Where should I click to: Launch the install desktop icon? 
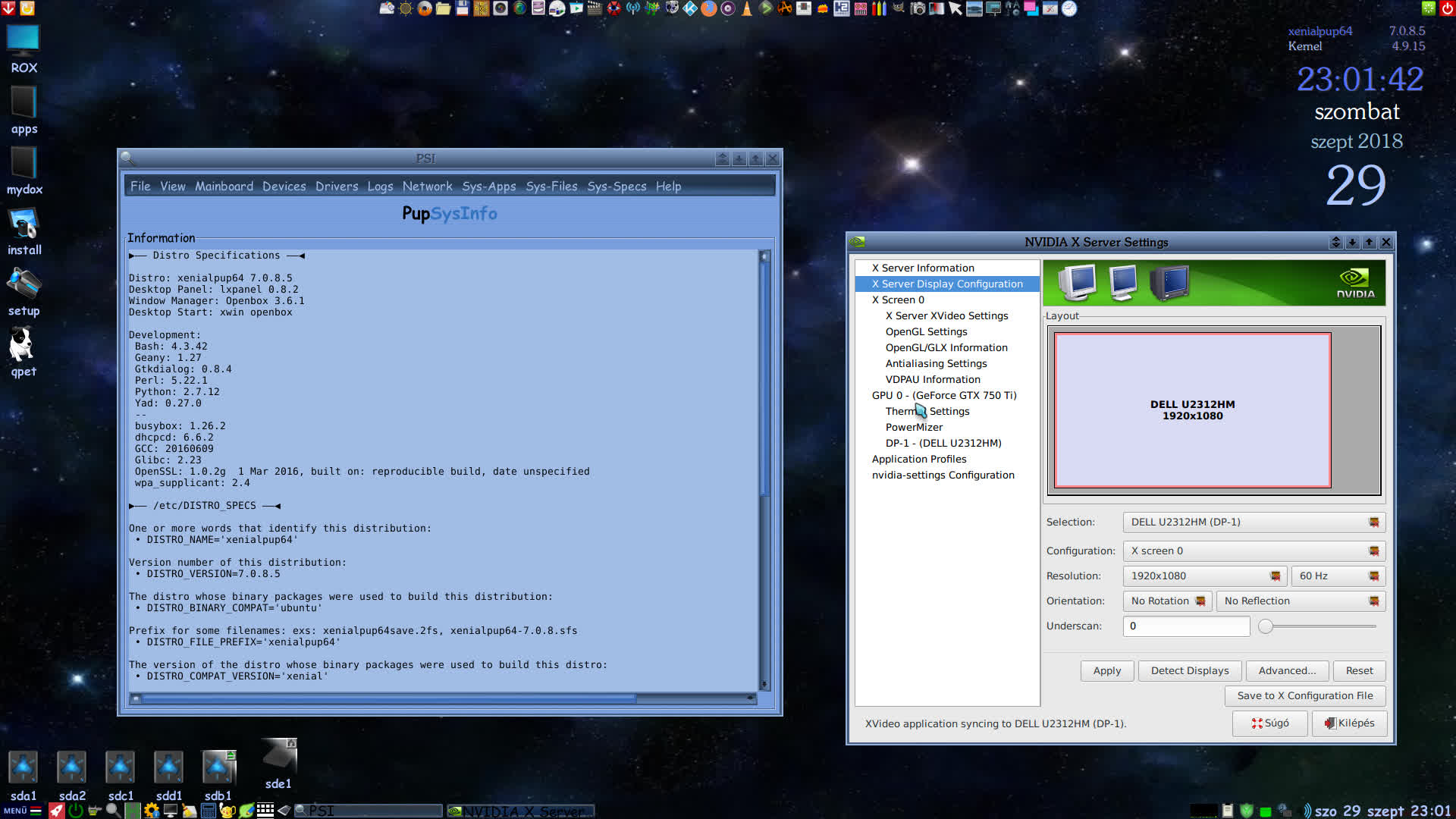click(24, 232)
